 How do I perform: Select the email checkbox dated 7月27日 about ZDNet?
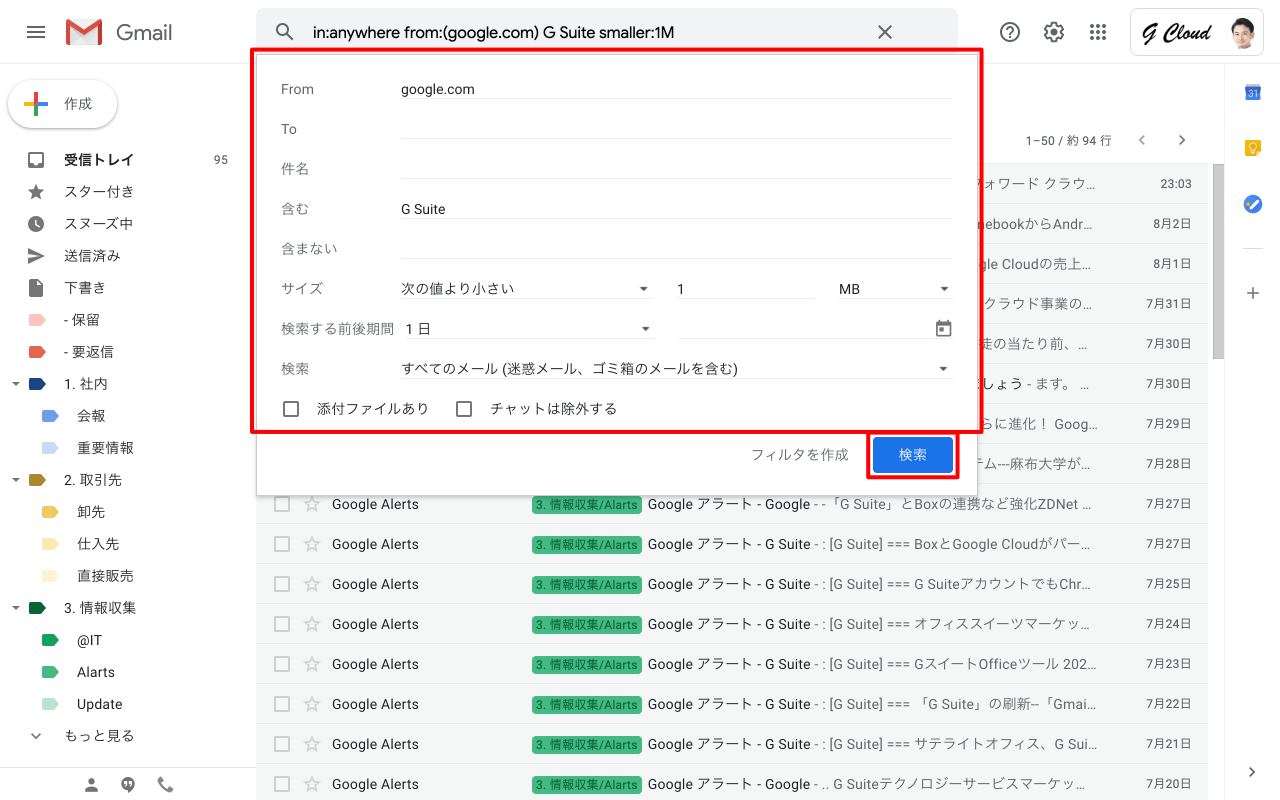282,504
